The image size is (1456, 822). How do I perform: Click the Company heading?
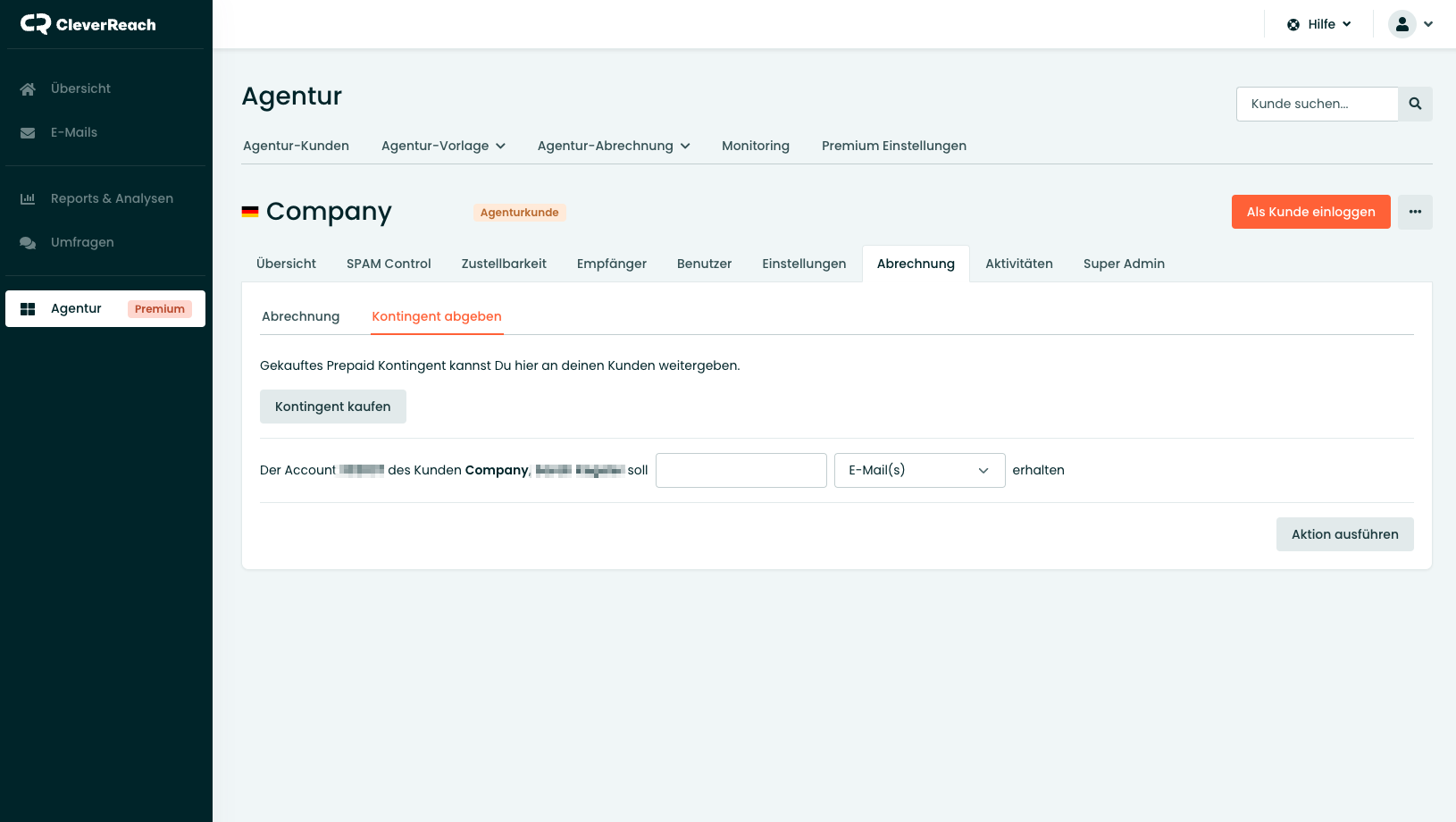coord(329,212)
